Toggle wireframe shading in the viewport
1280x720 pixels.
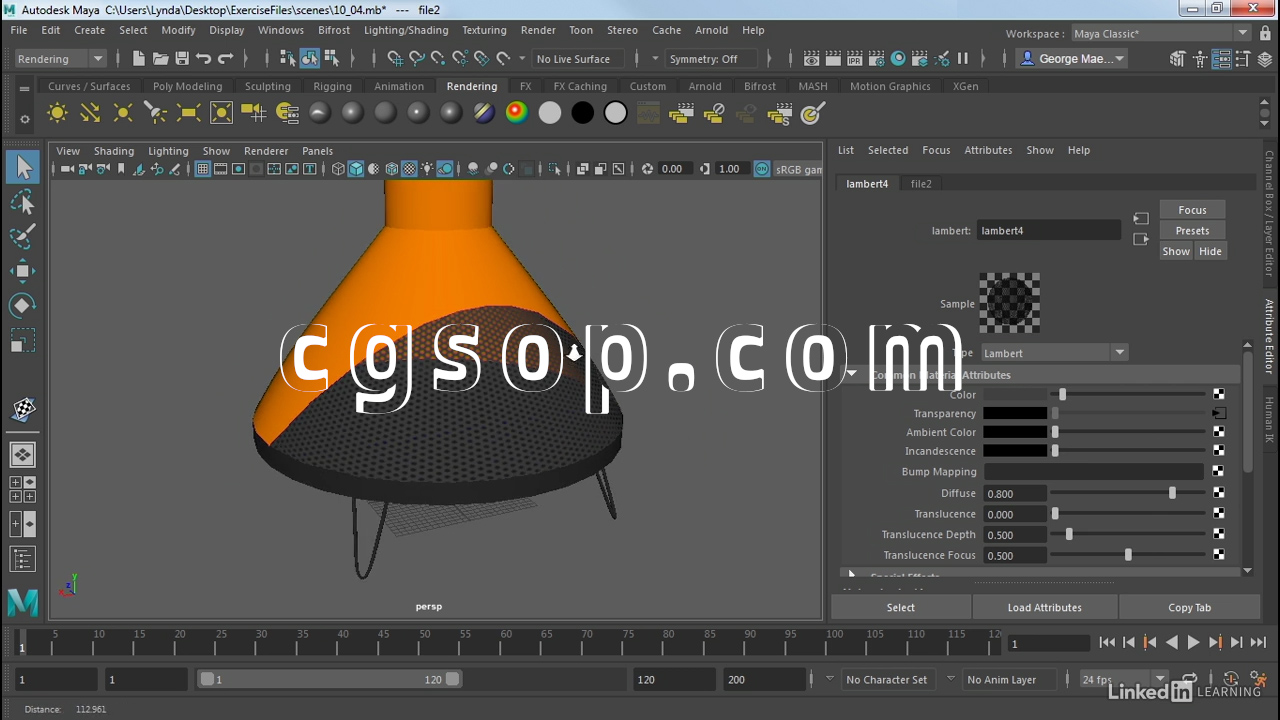338,169
